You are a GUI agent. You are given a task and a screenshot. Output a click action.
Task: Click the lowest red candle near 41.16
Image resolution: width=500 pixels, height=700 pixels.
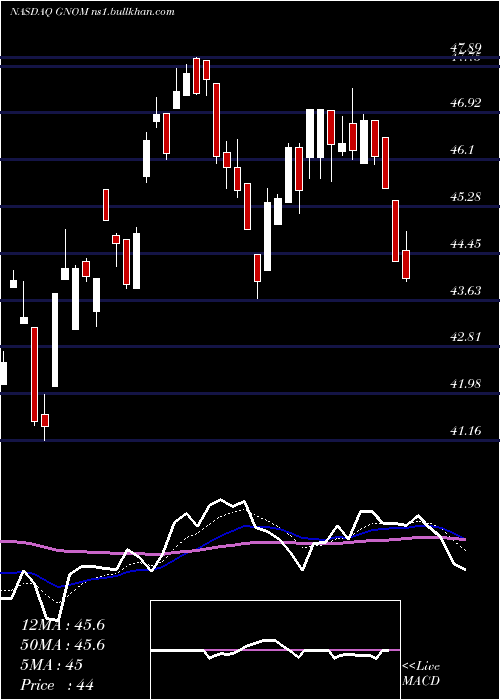[45, 420]
